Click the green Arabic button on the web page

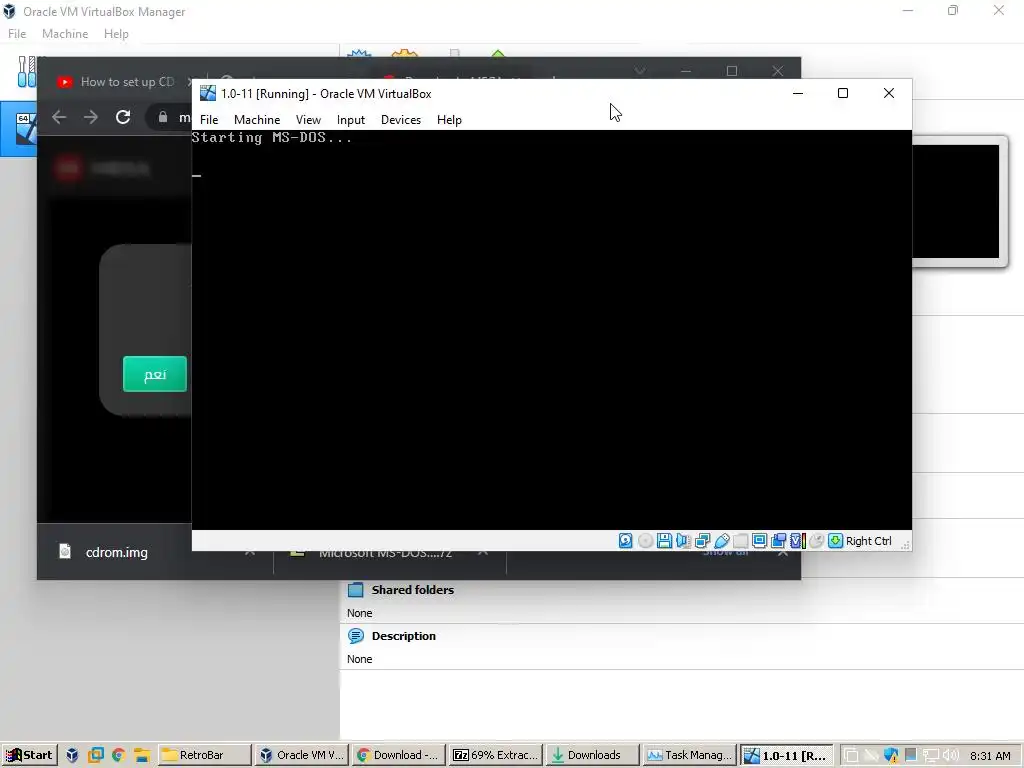155,374
